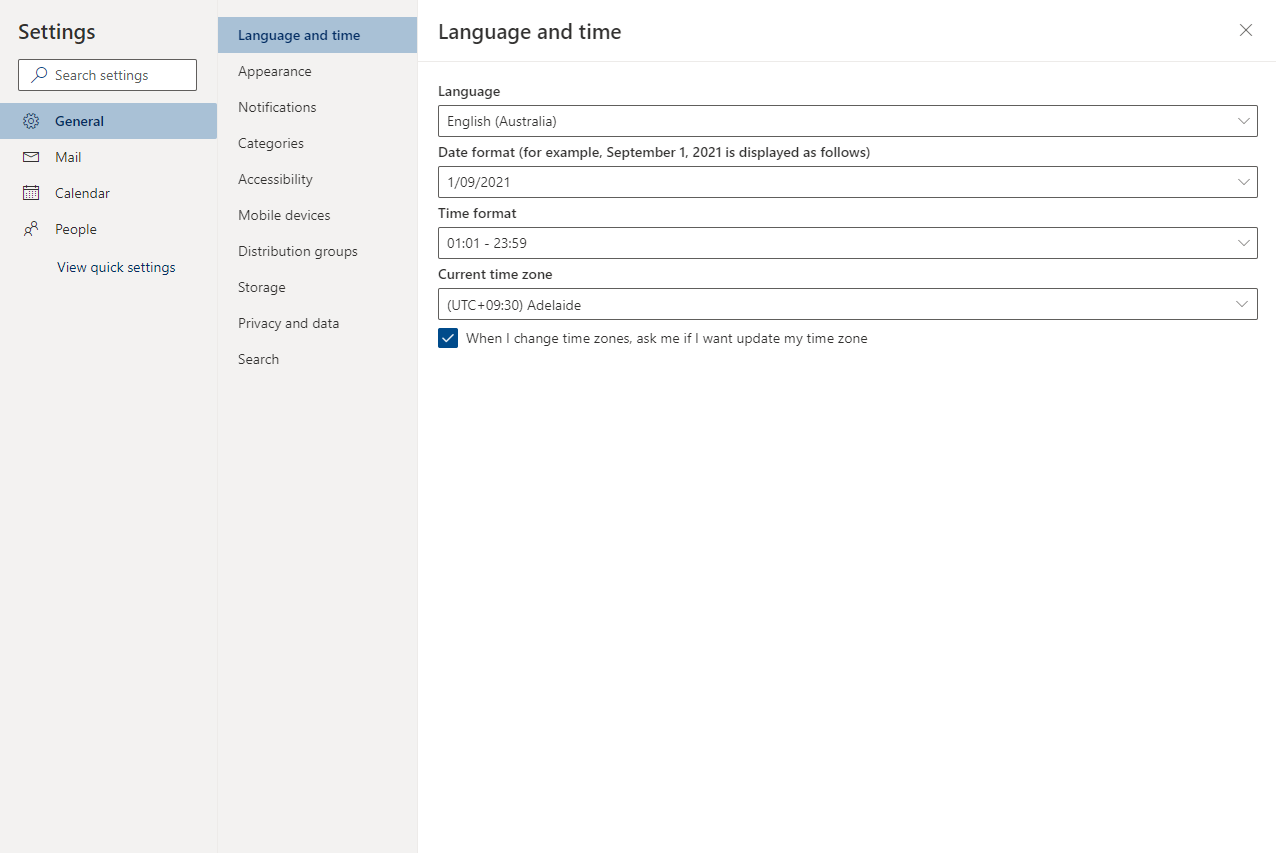Click the General gear icon
The width and height of the screenshot is (1276, 853).
[x=31, y=121]
